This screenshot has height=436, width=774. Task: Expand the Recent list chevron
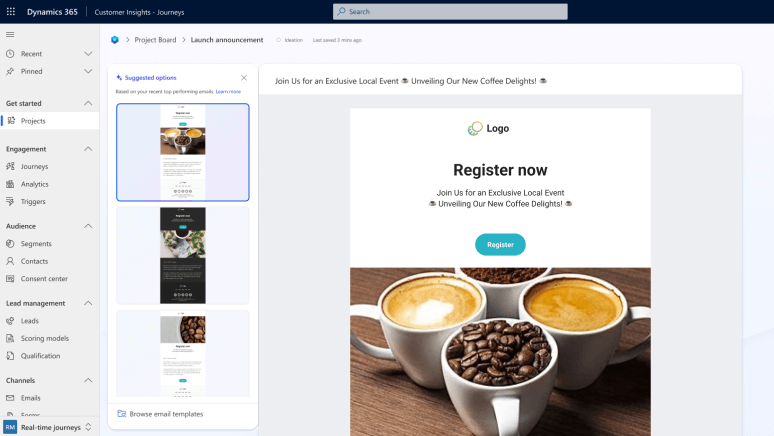88,54
